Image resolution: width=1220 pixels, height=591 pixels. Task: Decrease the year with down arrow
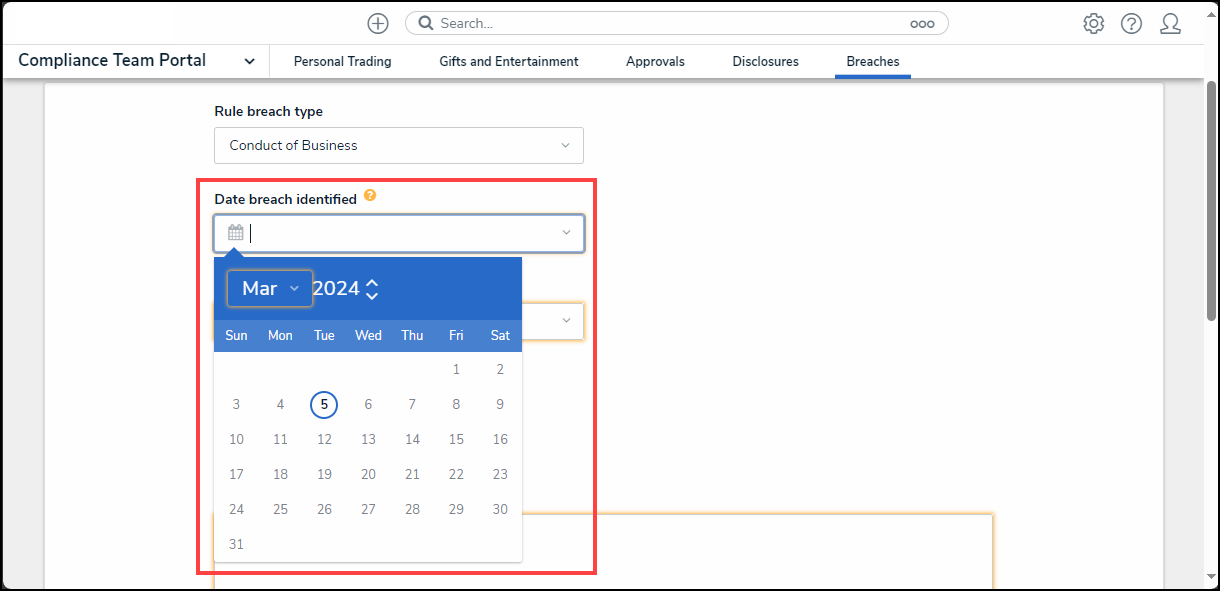click(x=372, y=296)
